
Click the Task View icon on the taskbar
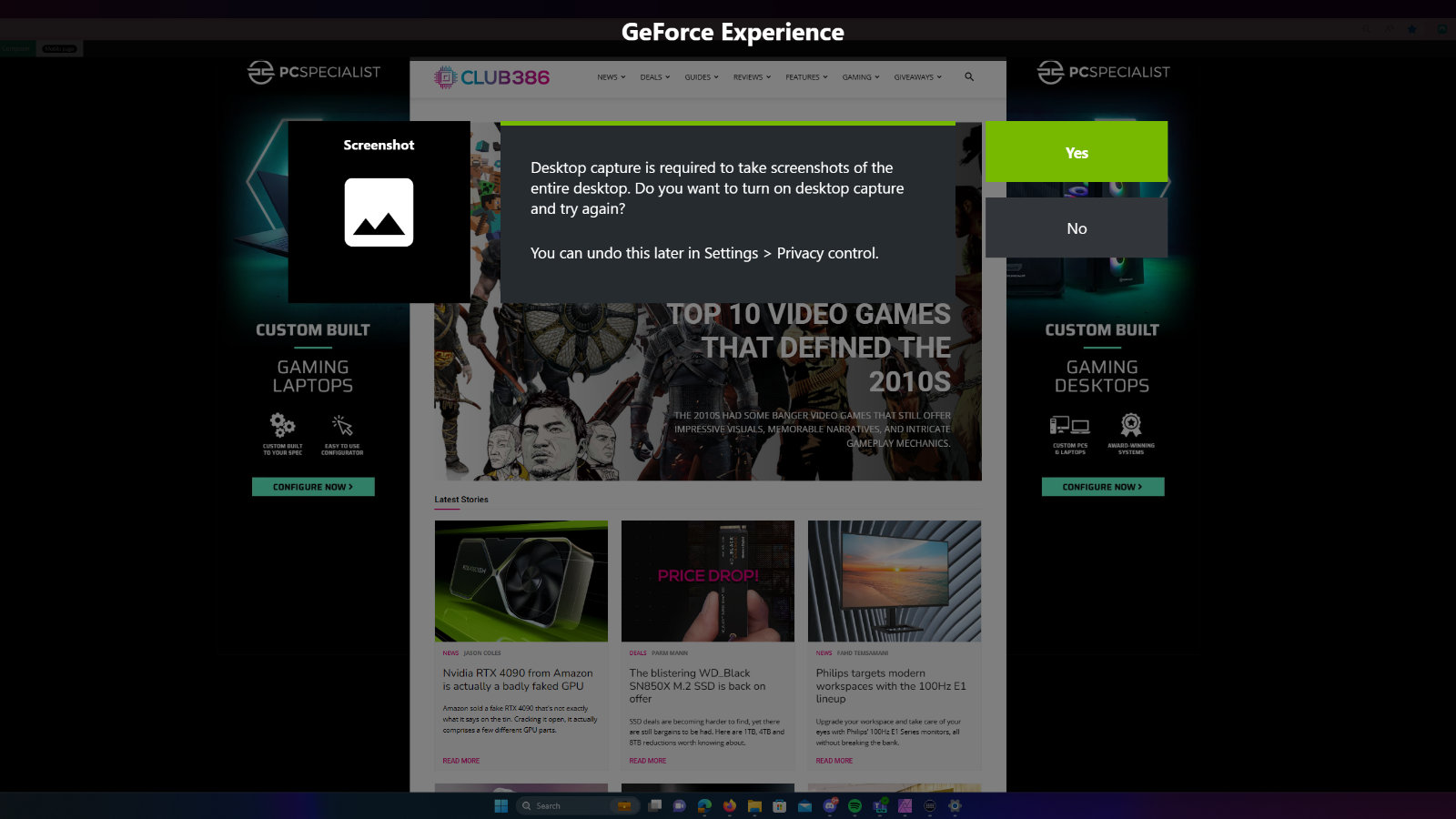tap(655, 806)
